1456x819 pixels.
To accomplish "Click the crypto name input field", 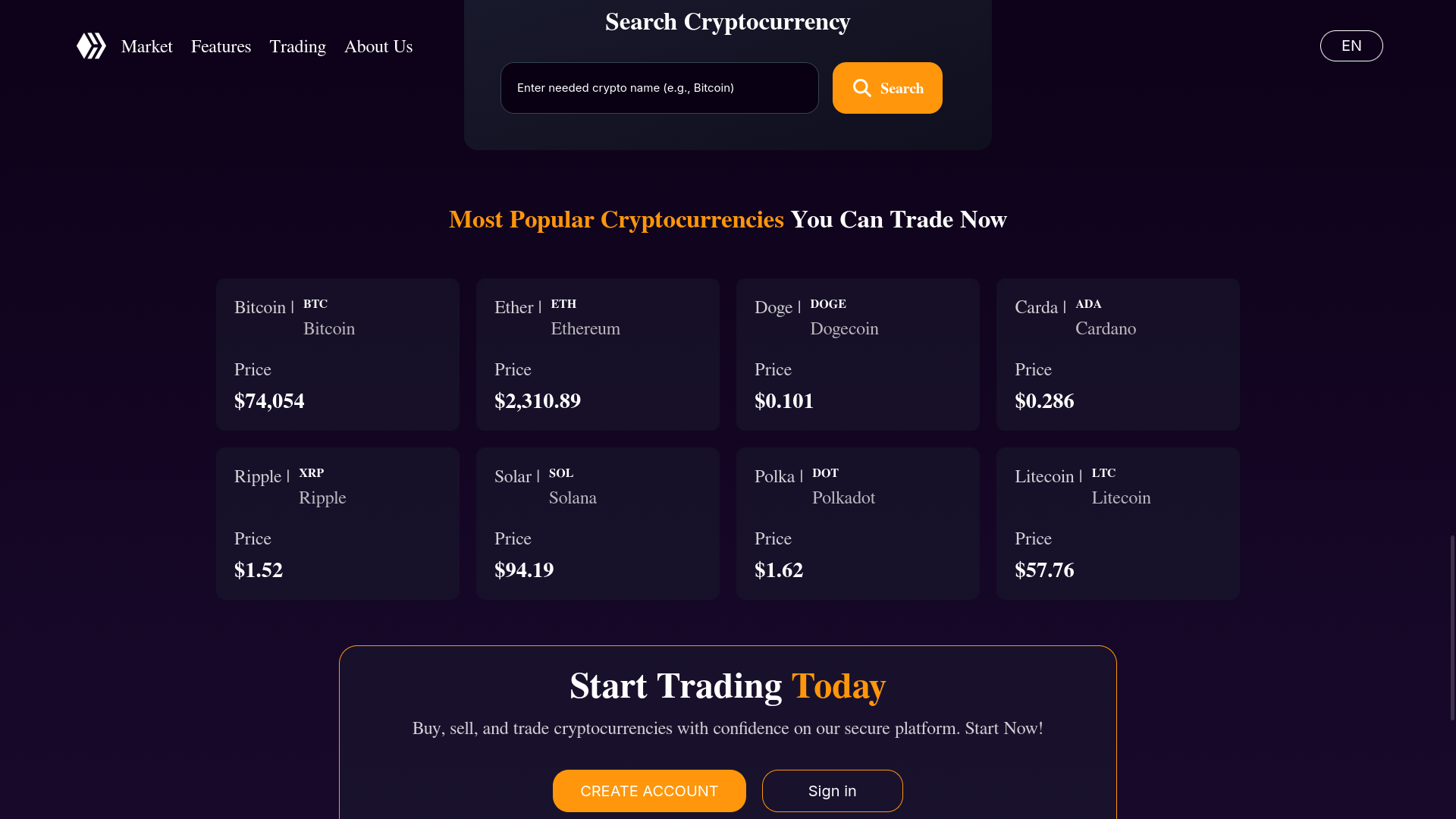I will click(x=659, y=88).
